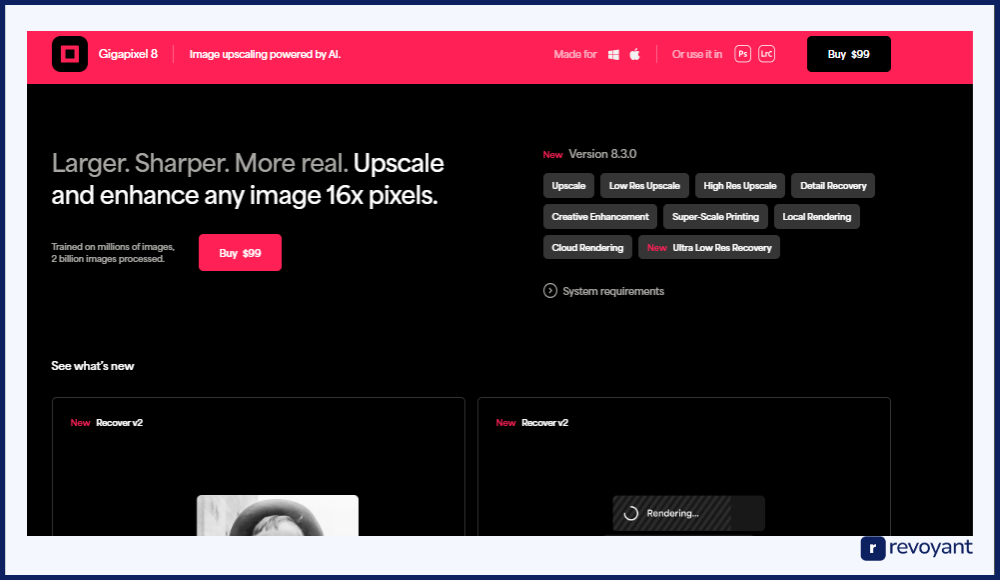The width and height of the screenshot is (1000, 580).
Task: Click the System requirements arrow circle icon
Action: (550, 291)
